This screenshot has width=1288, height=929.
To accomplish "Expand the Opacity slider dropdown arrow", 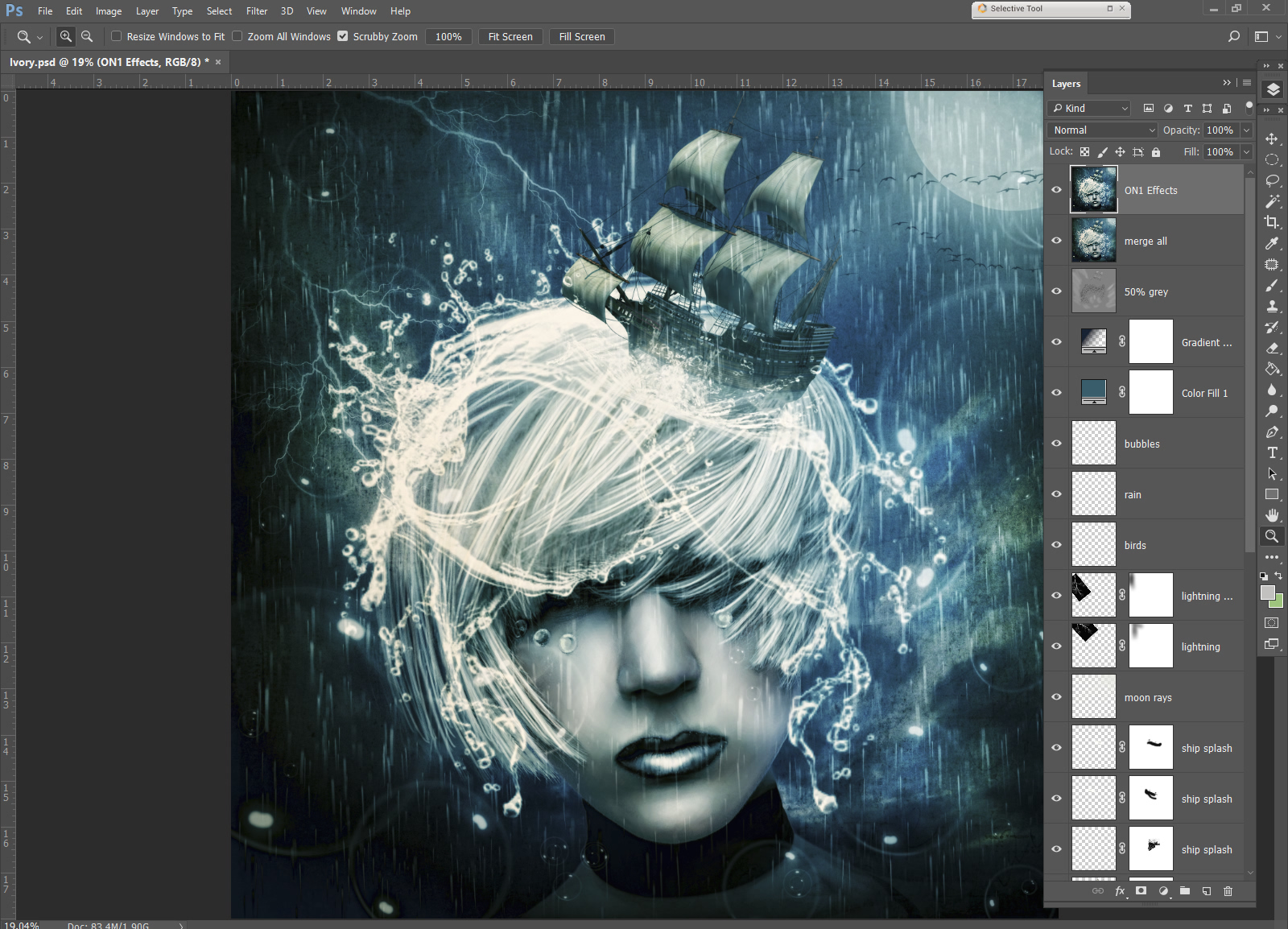I will tap(1246, 130).
